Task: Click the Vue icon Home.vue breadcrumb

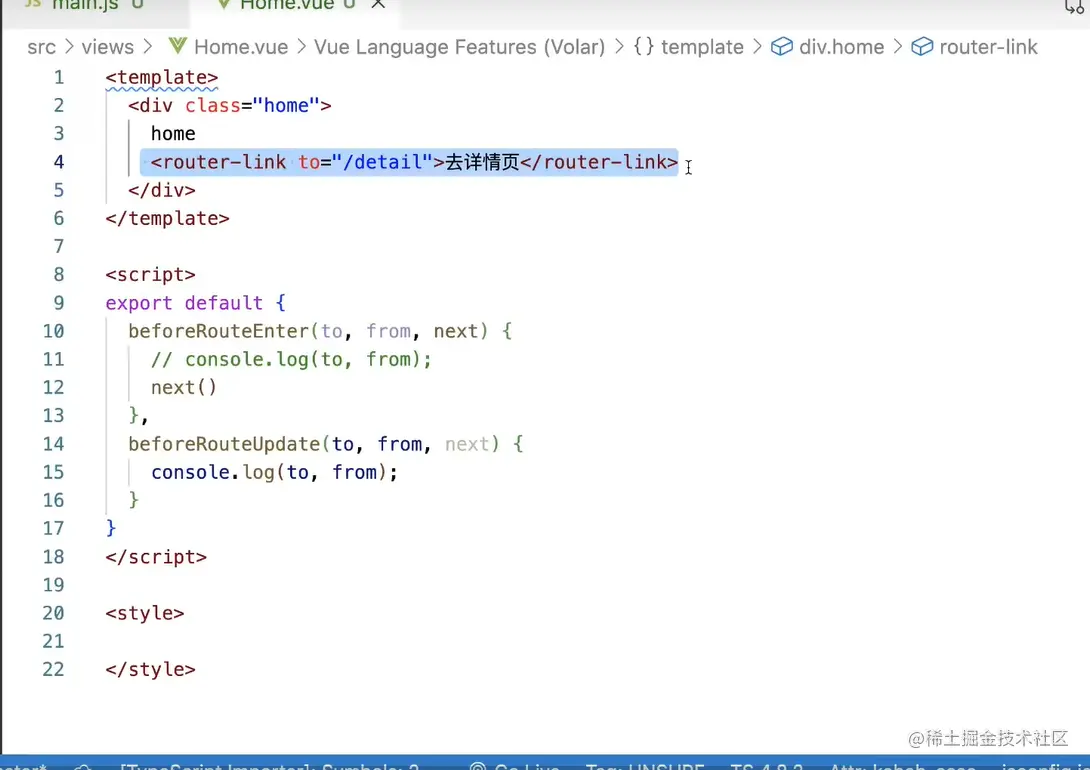Action: (x=229, y=47)
